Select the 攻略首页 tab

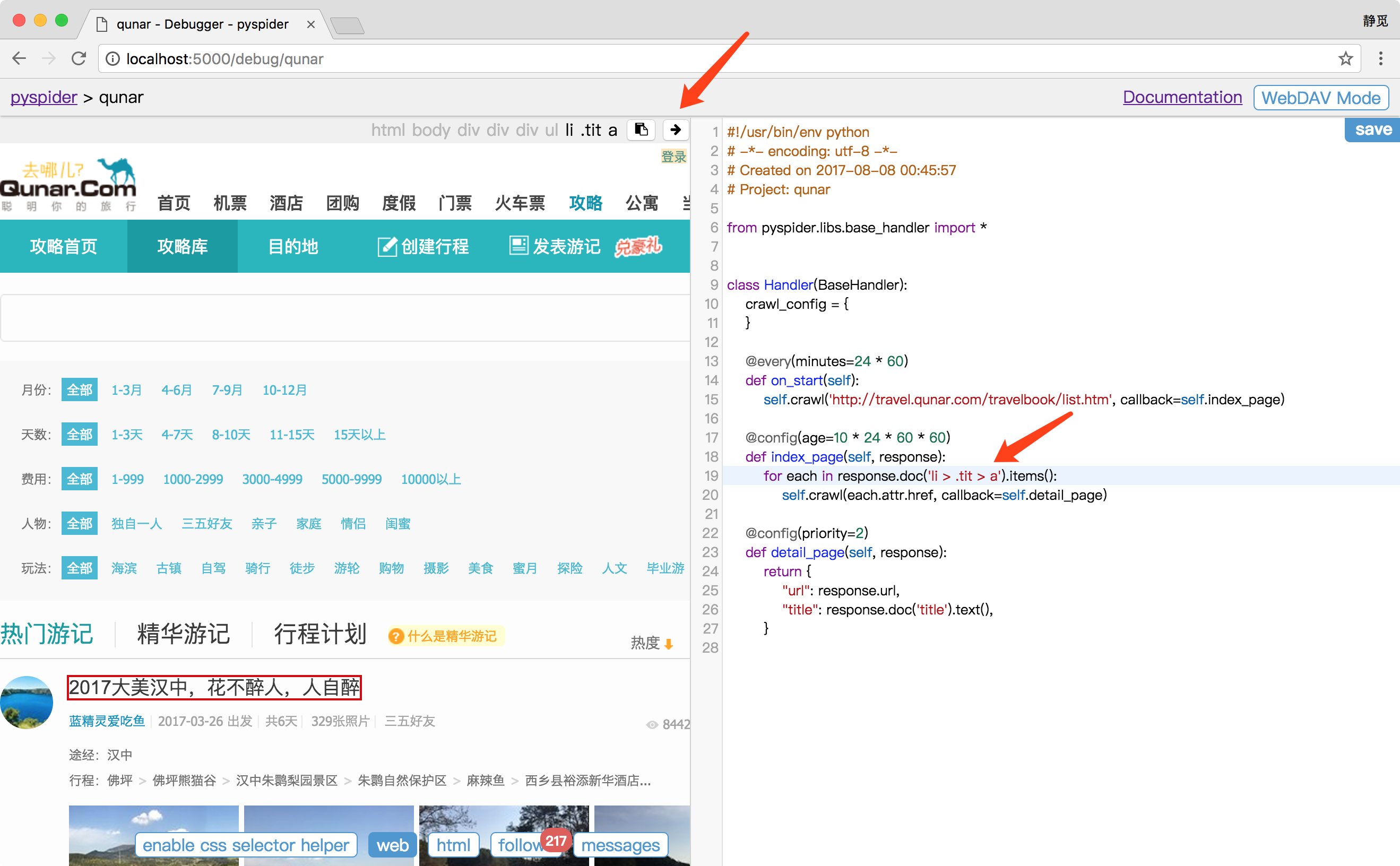click(x=64, y=246)
